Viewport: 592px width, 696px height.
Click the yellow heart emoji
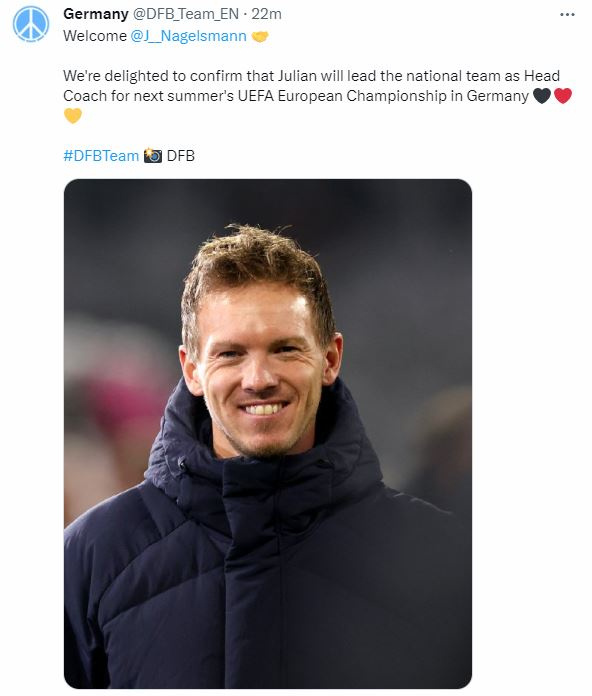(x=73, y=116)
